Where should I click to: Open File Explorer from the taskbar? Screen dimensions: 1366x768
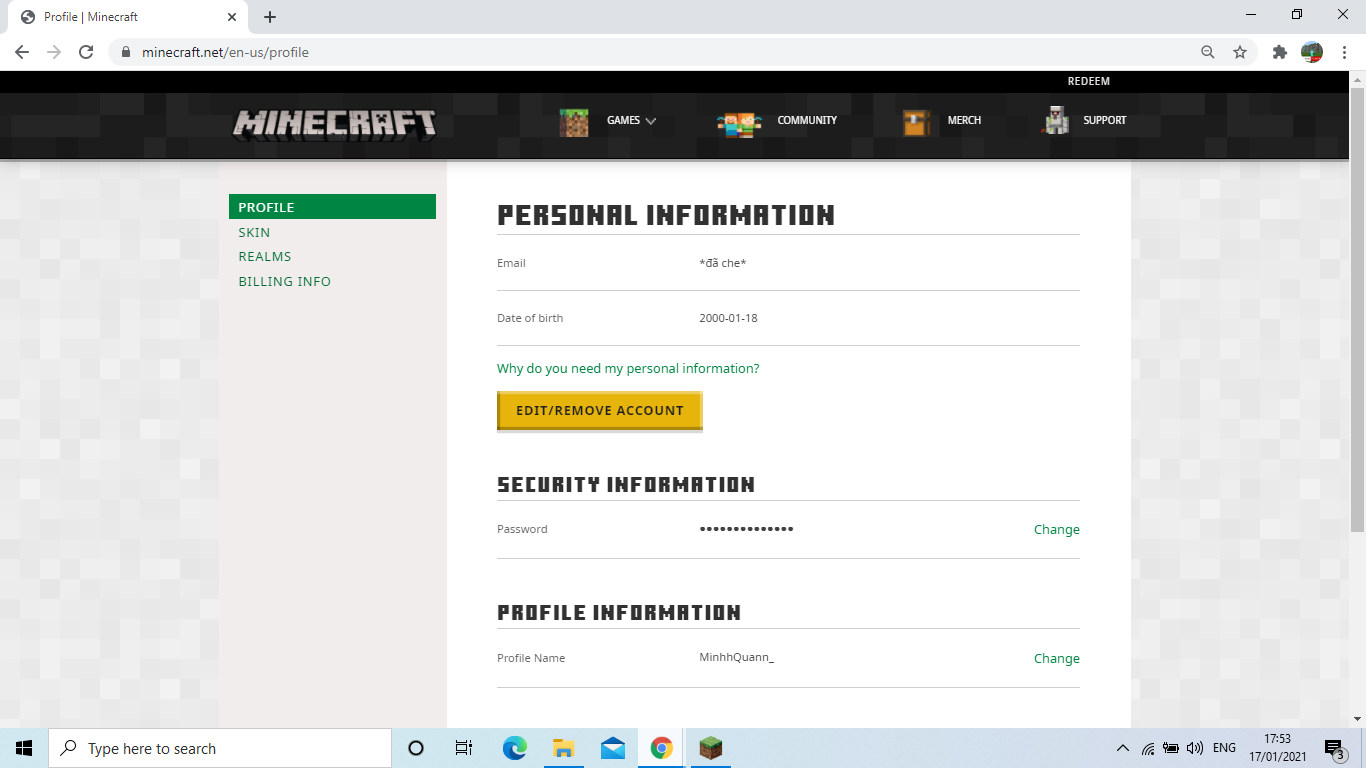[564, 748]
